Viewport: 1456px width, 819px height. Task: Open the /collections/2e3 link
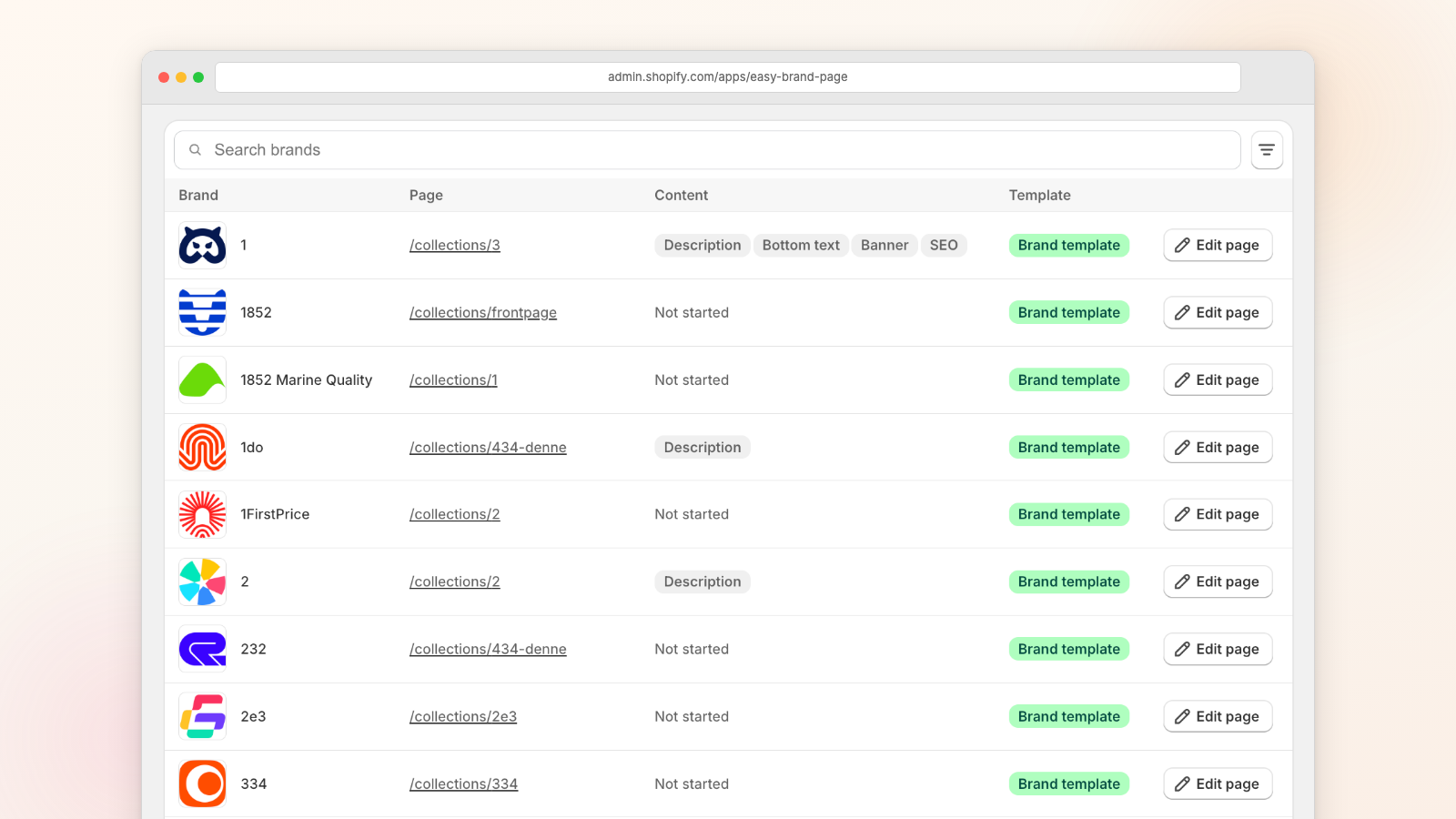click(463, 716)
